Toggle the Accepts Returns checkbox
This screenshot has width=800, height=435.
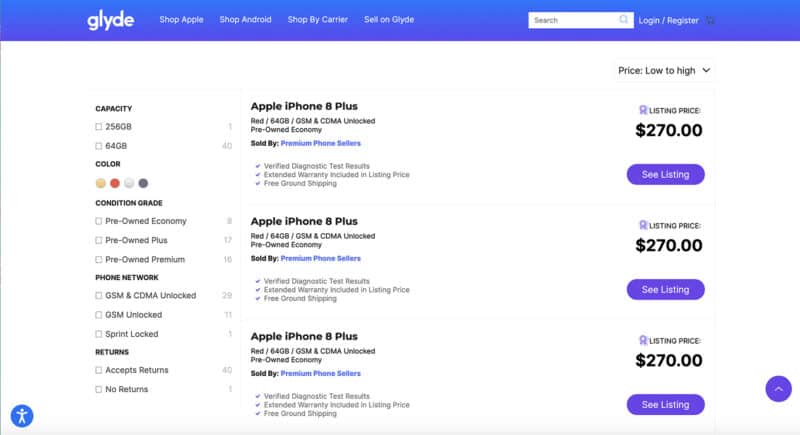click(99, 370)
